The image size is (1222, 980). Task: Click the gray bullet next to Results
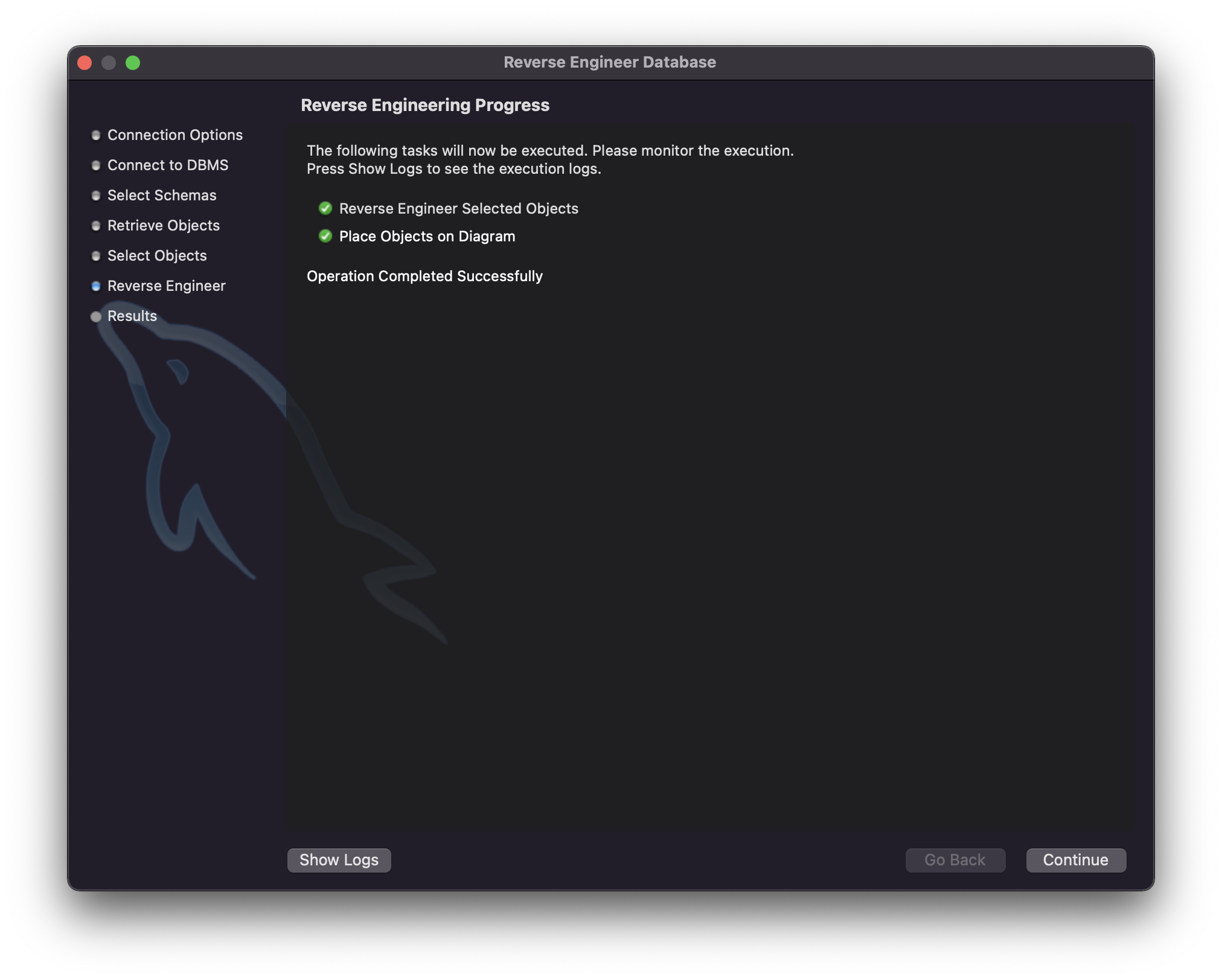click(95, 316)
